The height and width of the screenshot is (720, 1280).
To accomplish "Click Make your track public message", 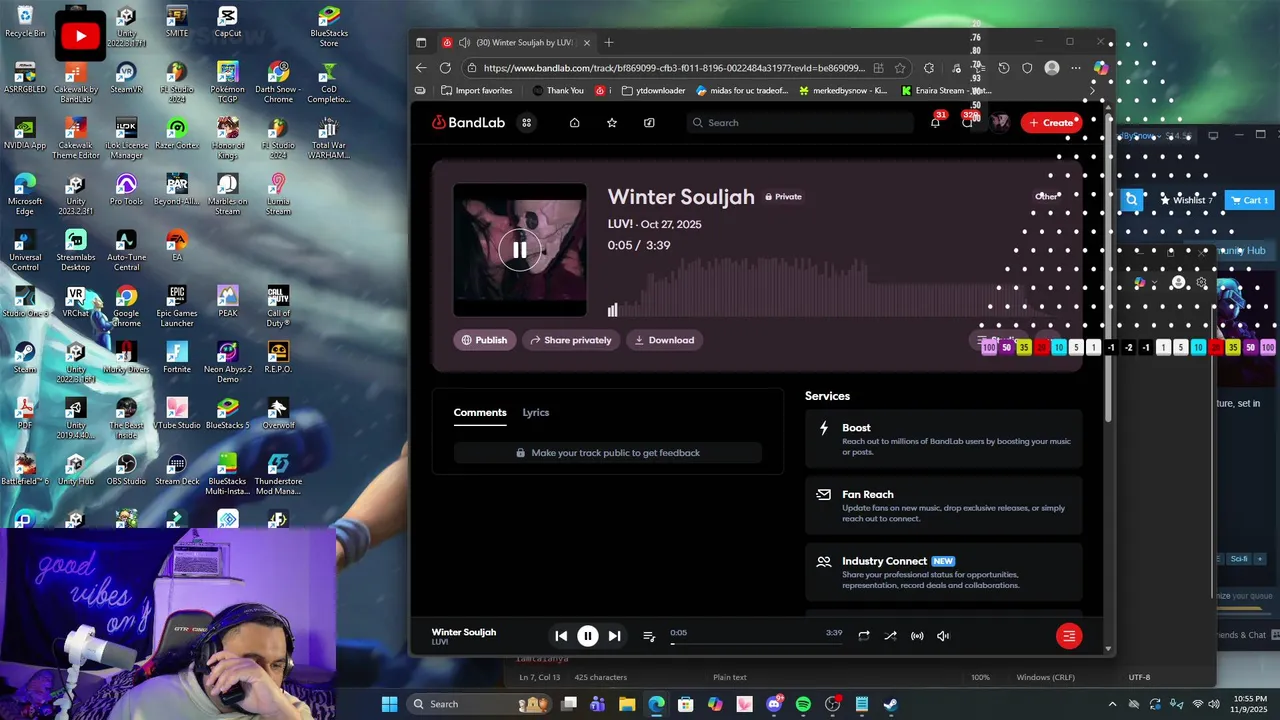I will [608, 453].
